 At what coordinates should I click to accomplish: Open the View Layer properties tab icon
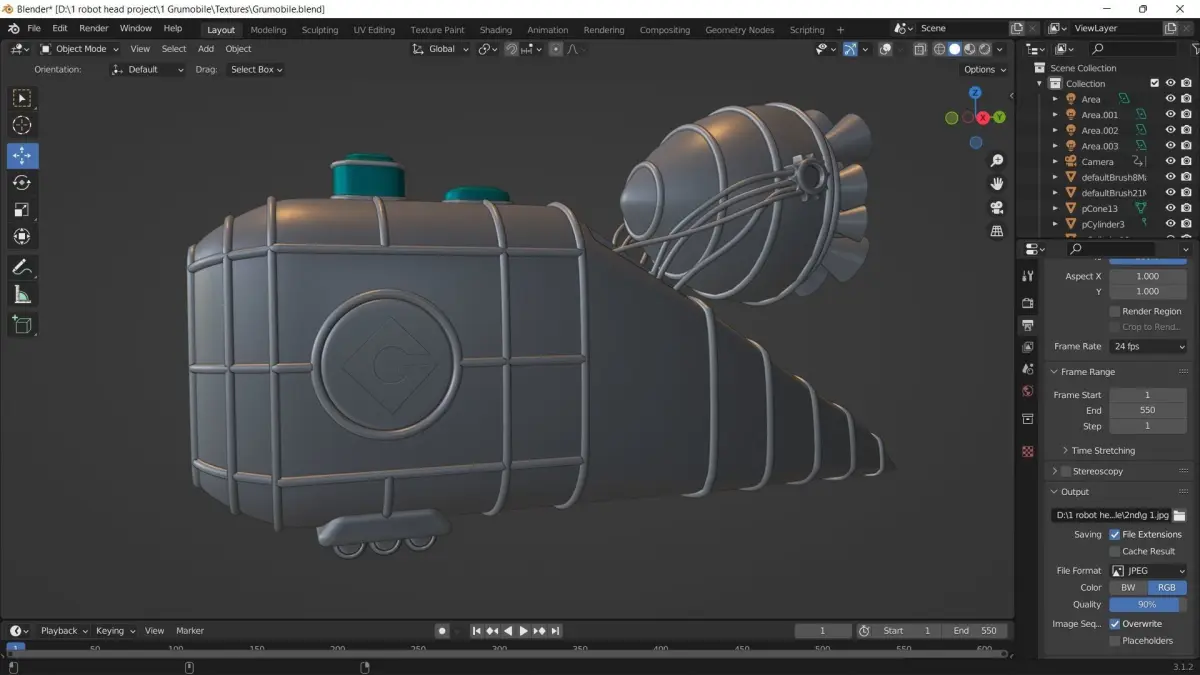(1028, 347)
